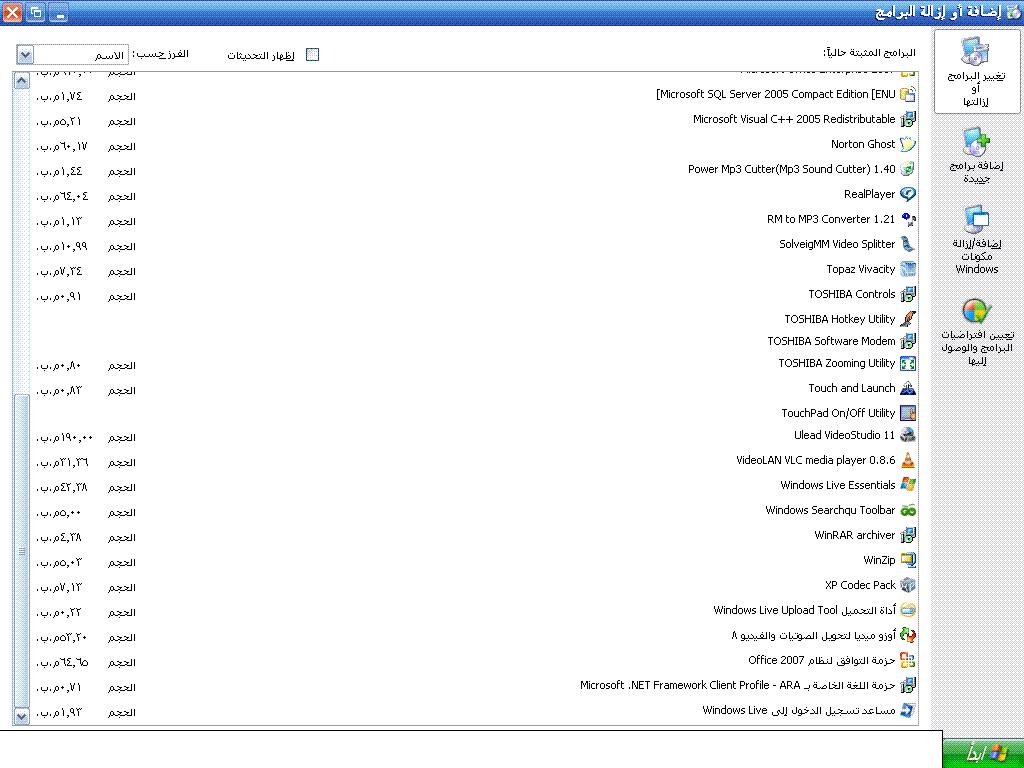Click the Power Mp3 Cutter icon
The height and width of the screenshot is (768, 1024).
908,169
